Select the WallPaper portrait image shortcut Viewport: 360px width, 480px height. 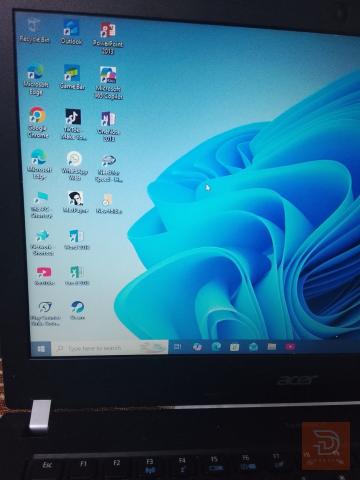click(76, 202)
